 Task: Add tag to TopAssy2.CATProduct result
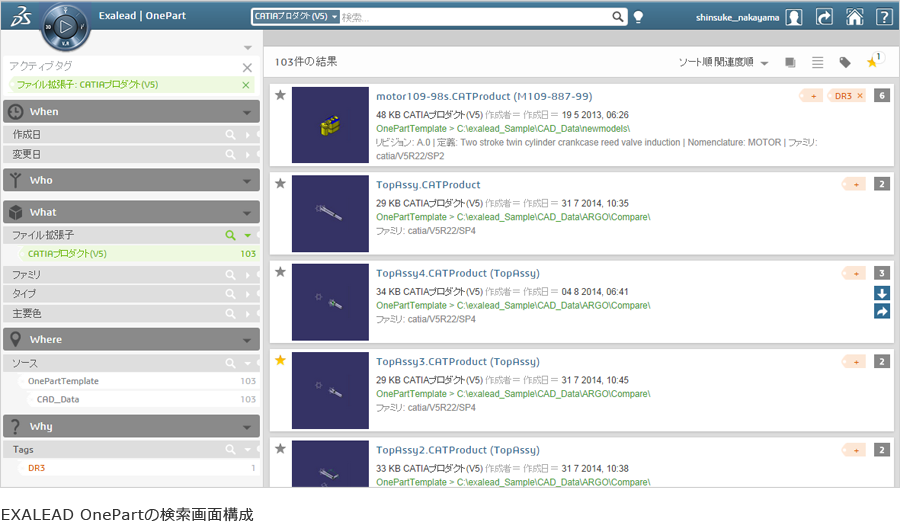point(855,450)
